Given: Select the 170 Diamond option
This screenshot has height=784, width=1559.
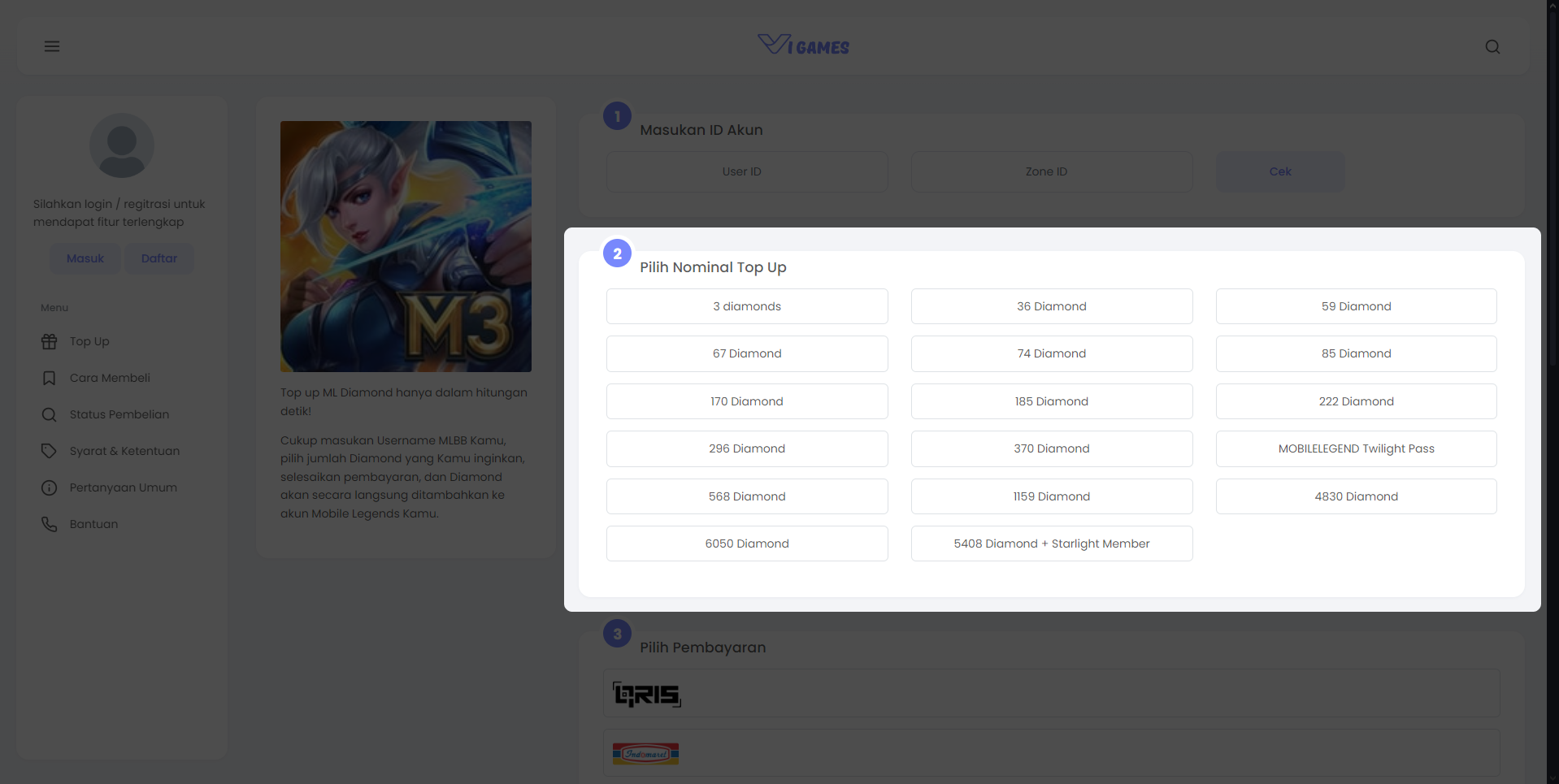Looking at the screenshot, I should pos(747,401).
